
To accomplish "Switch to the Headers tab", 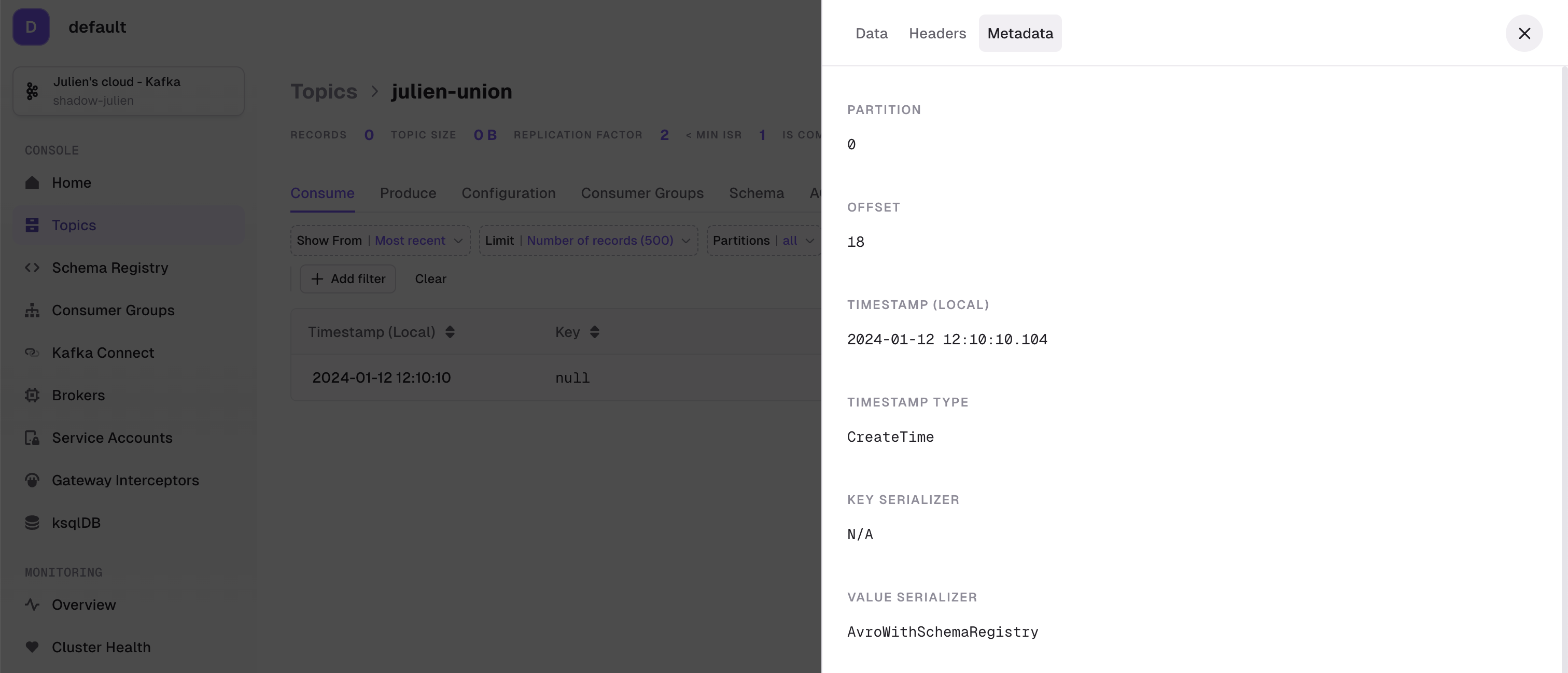I will 937,33.
